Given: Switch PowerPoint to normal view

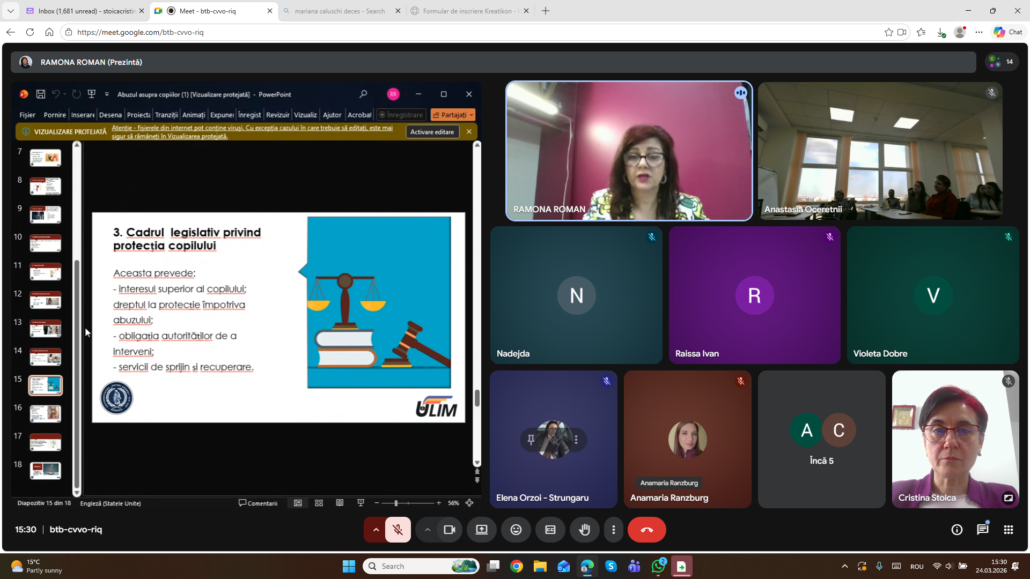Looking at the screenshot, I should pyautogui.click(x=298, y=503).
